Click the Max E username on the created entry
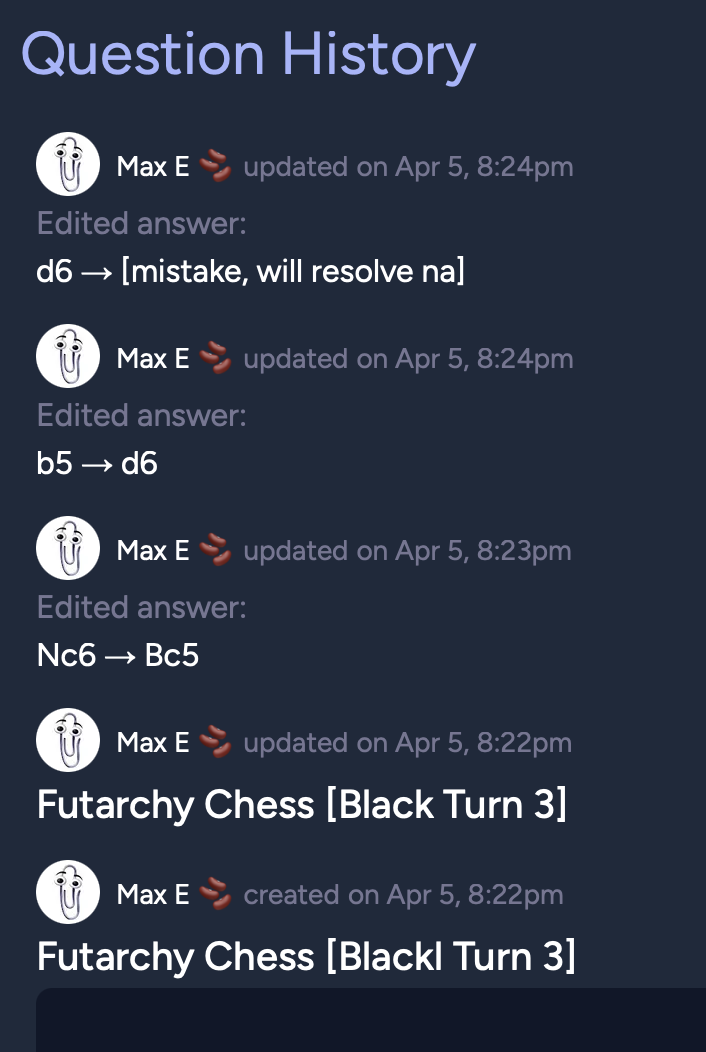The width and height of the screenshot is (706, 1052). coord(153,895)
